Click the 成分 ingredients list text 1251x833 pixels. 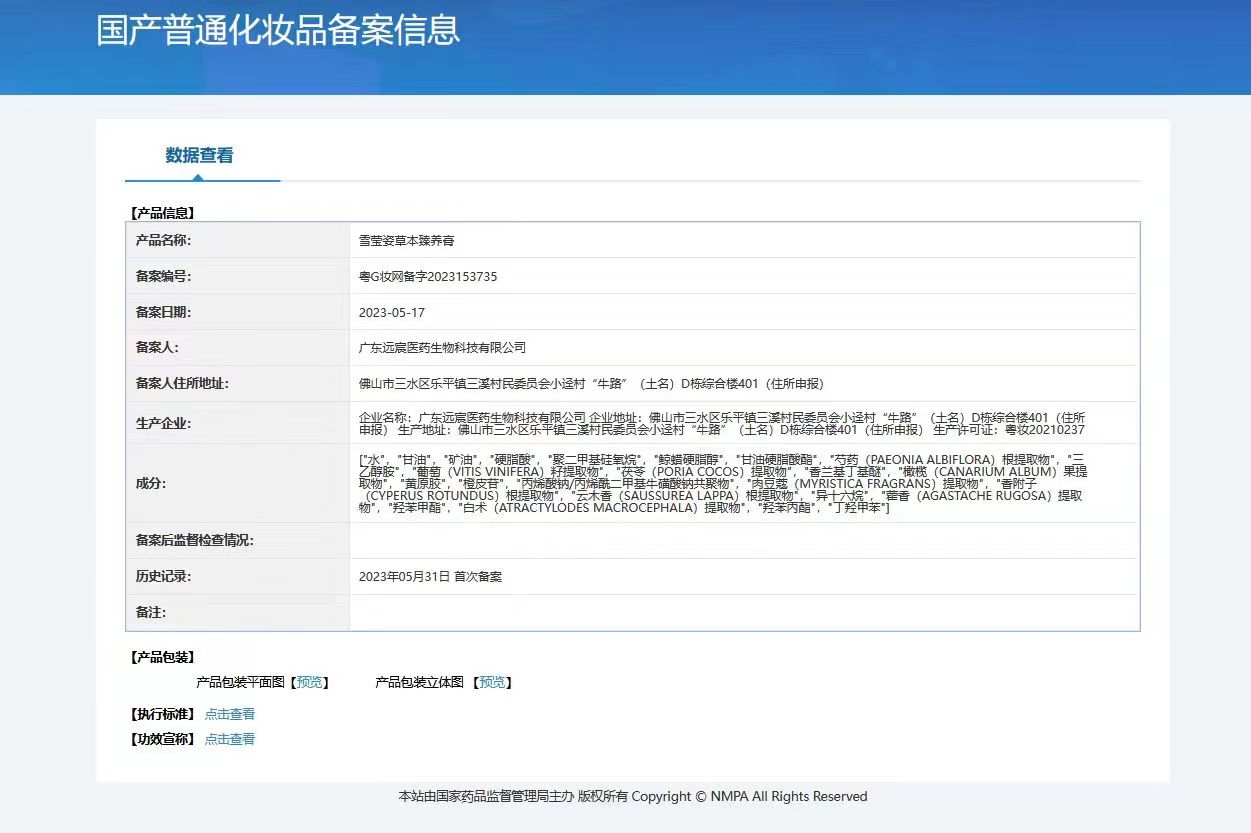coord(721,483)
